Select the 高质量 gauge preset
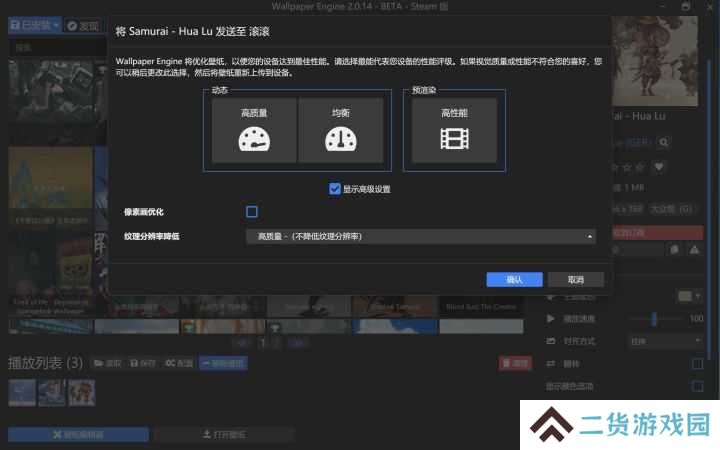The height and width of the screenshot is (450, 720). pyautogui.click(x=254, y=130)
